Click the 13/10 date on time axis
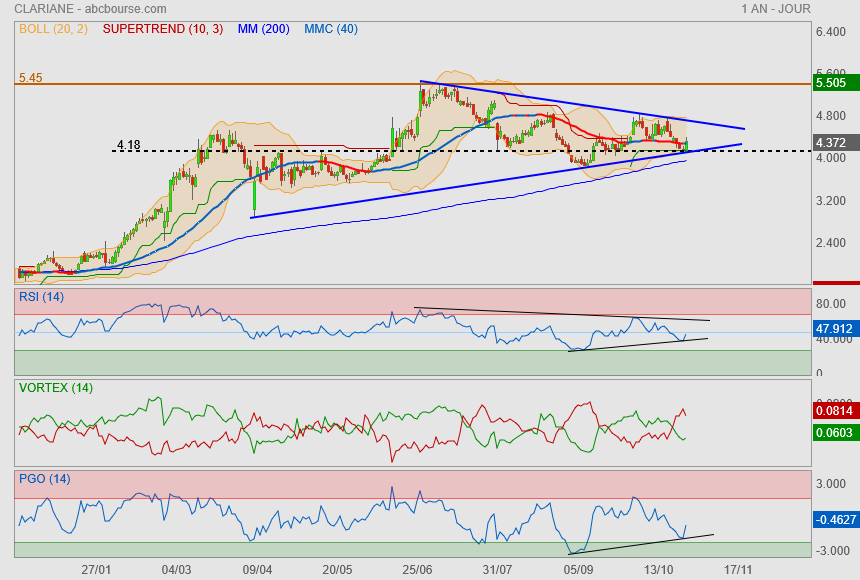 [658, 568]
